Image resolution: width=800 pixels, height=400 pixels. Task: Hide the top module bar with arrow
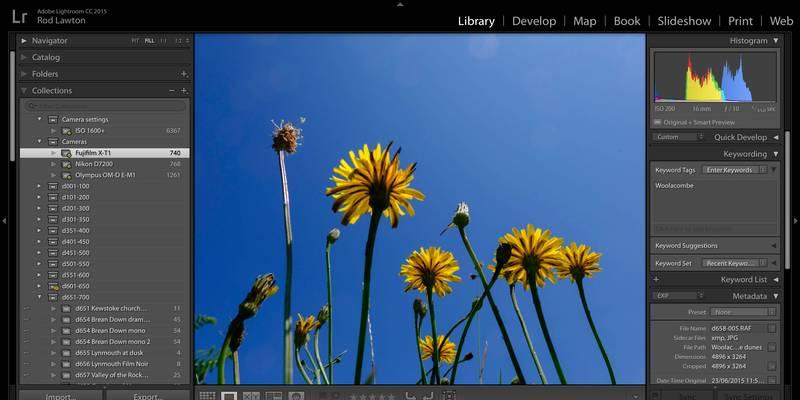coord(400,4)
